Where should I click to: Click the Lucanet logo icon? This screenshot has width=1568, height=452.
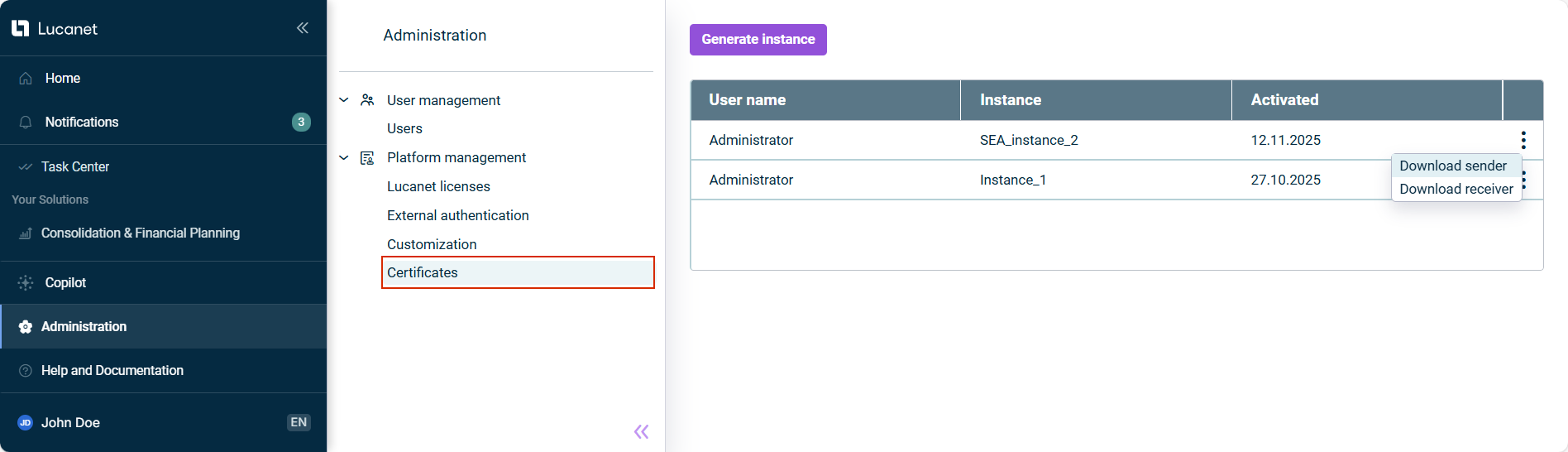click(21, 29)
